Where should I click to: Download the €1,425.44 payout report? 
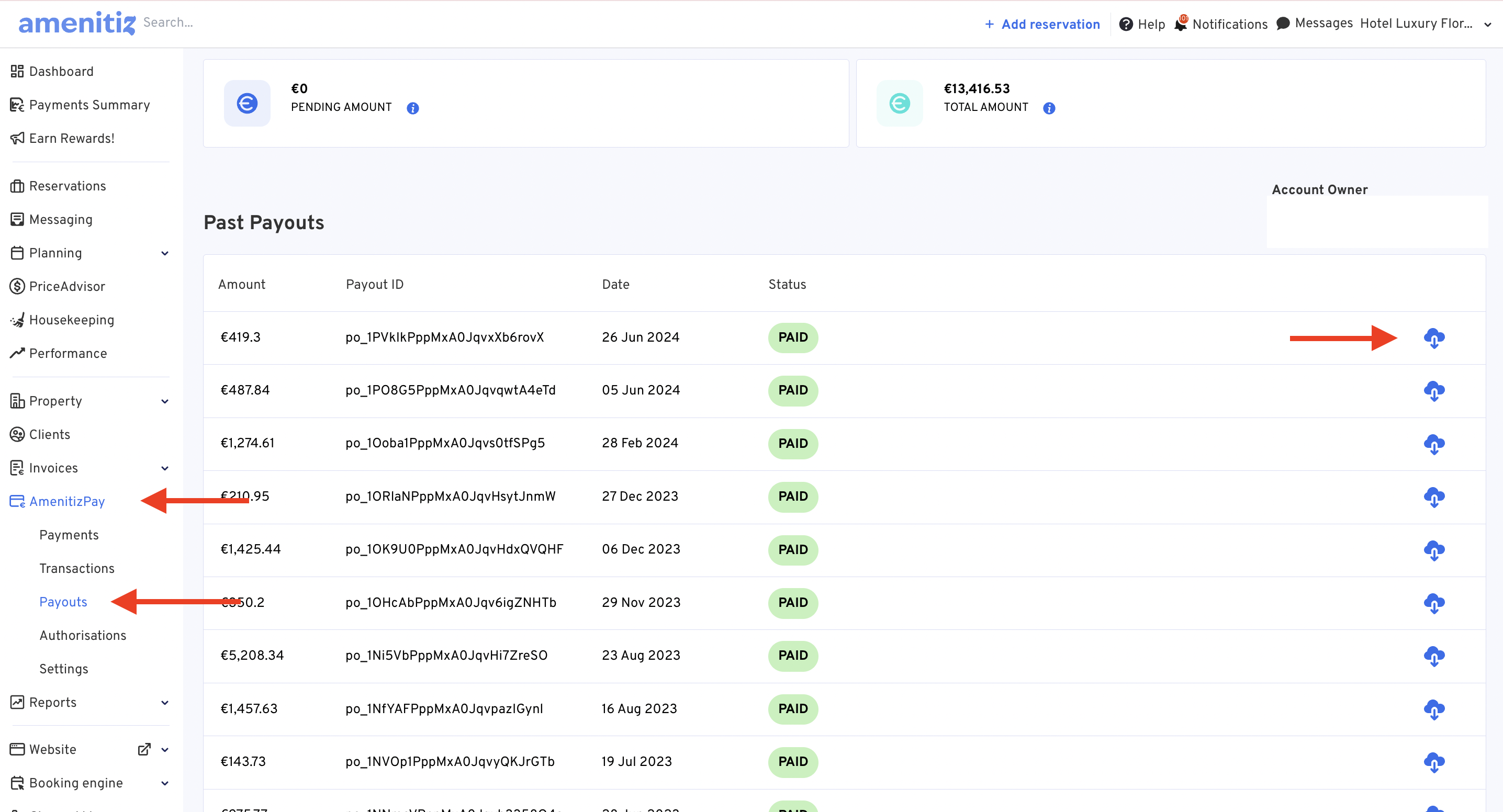(x=1433, y=550)
